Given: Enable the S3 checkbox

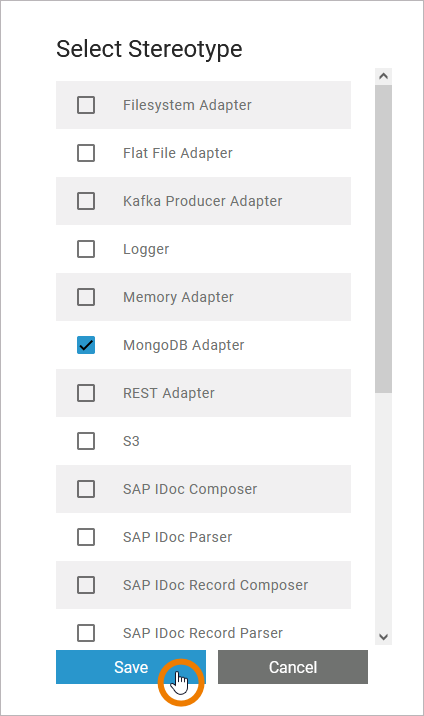Looking at the screenshot, I should pyautogui.click(x=86, y=441).
